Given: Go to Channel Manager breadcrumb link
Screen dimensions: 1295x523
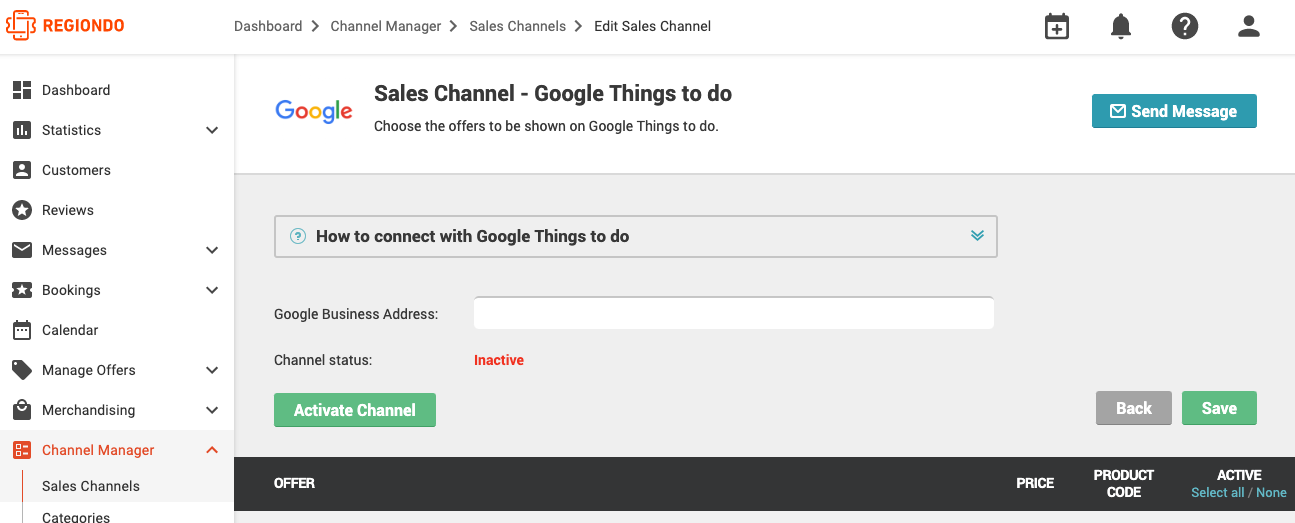Looking at the screenshot, I should [x=386, y=26].
